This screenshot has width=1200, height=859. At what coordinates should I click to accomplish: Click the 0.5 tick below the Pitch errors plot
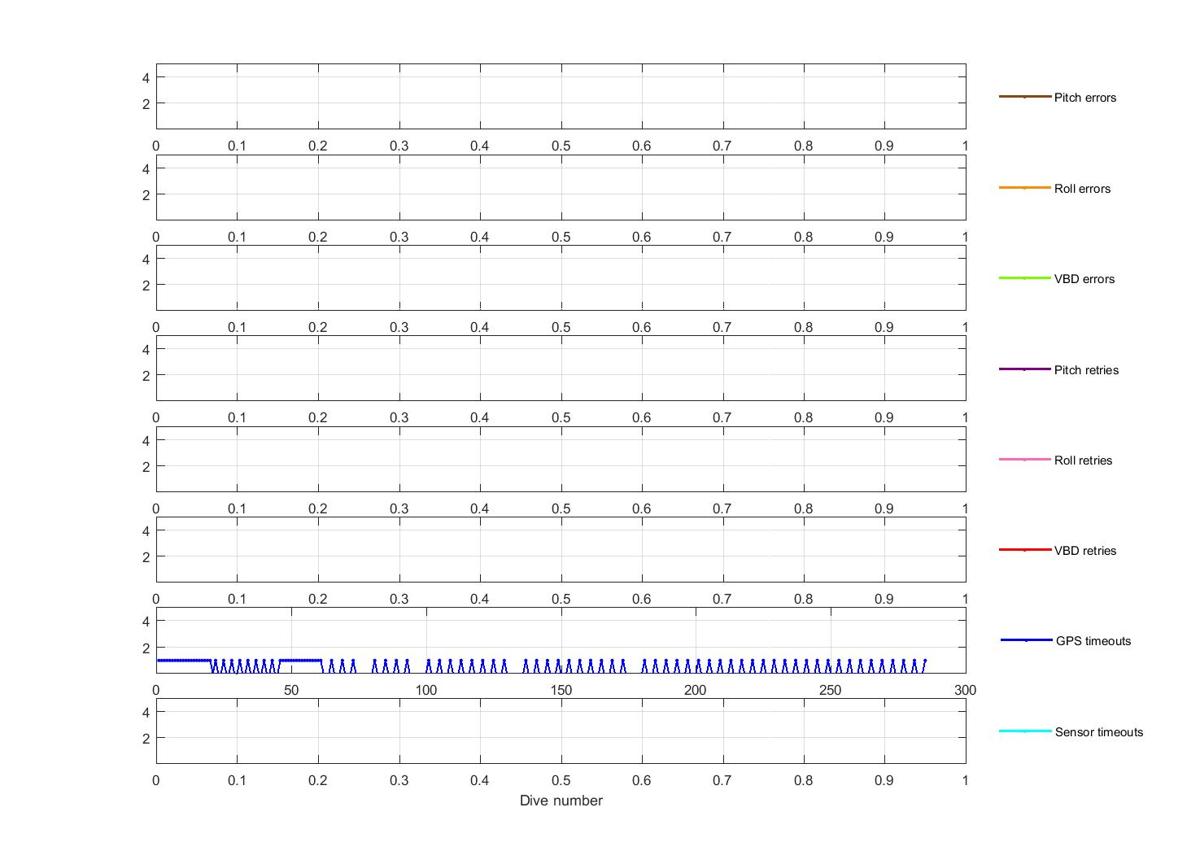click(x=561, y=146)
